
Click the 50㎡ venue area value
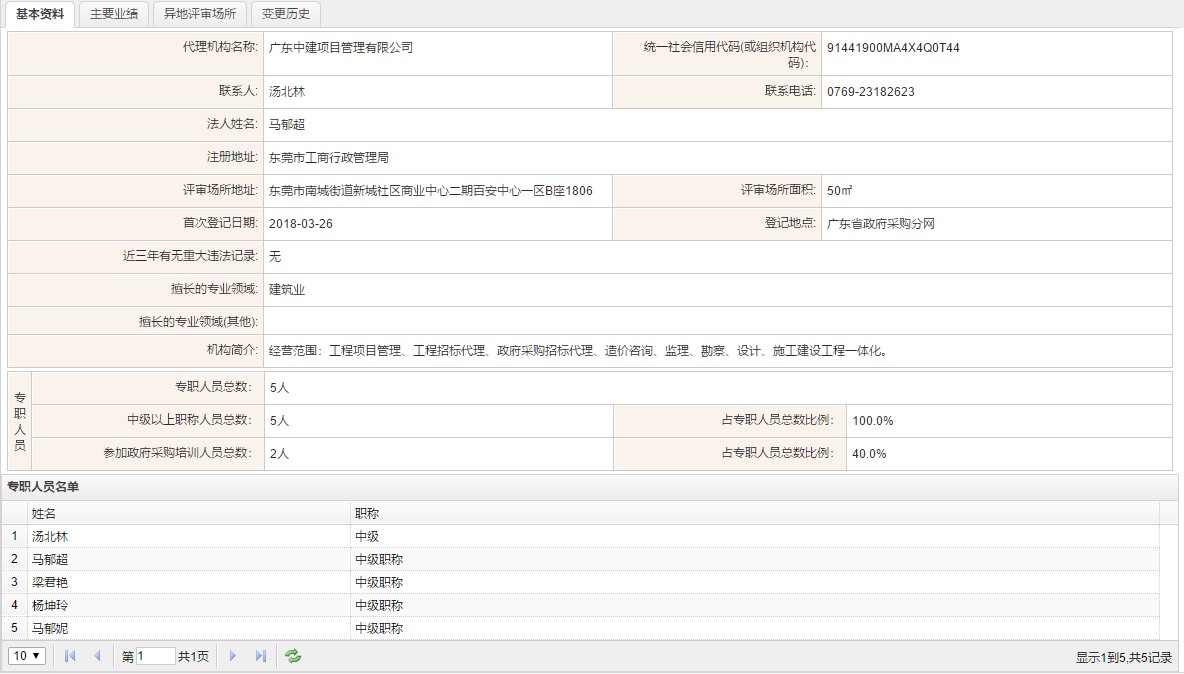point(840,191)
